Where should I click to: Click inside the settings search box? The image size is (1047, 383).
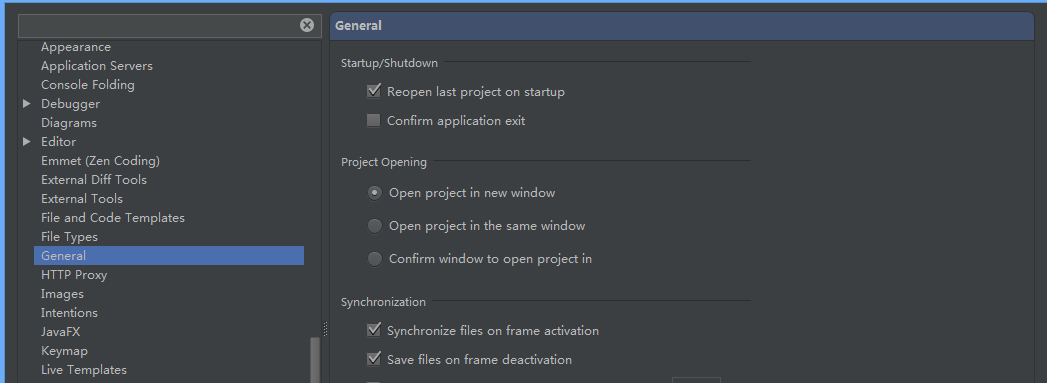click(159, 25)
